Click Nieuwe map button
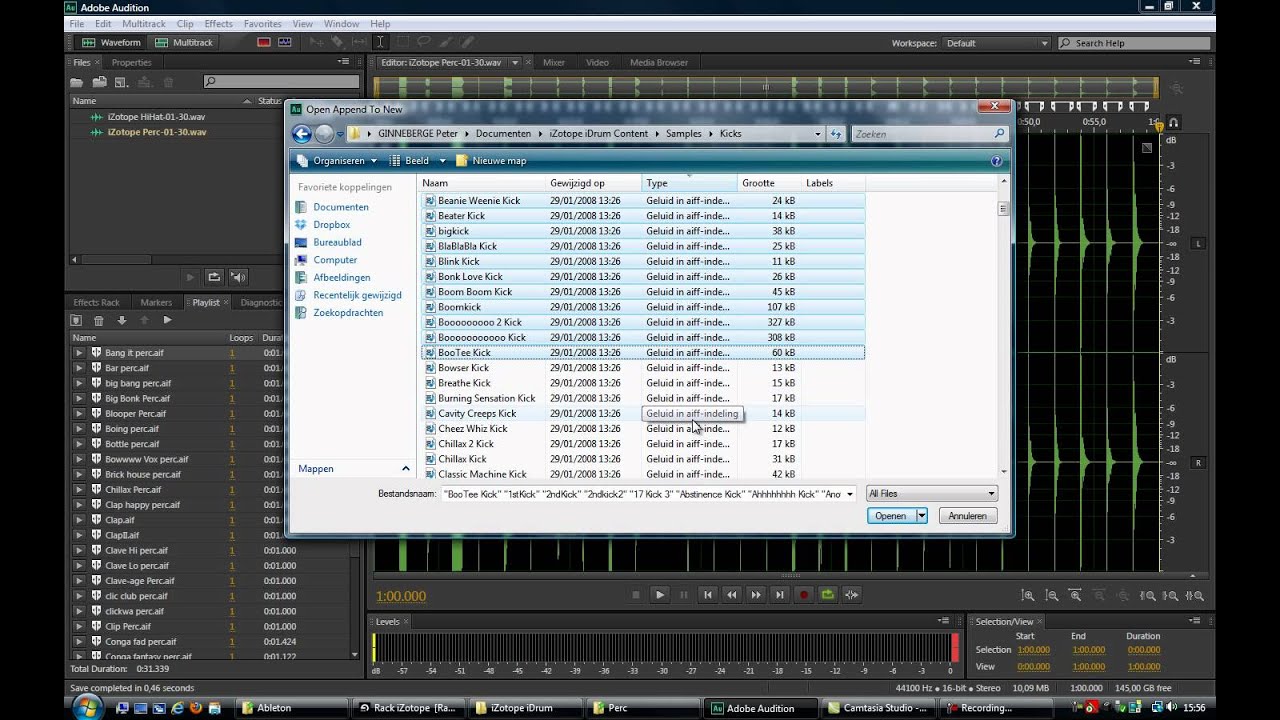This screenshot has height=720, width=1280. [x=491, y=161]
